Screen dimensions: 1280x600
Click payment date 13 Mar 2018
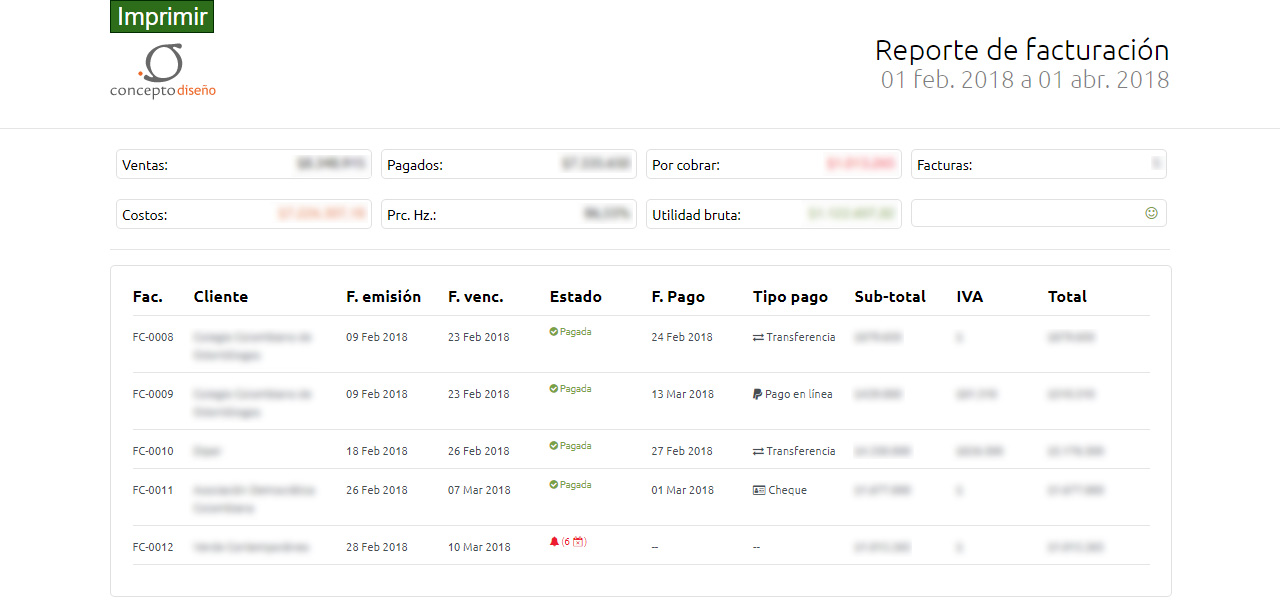[683, 395]
